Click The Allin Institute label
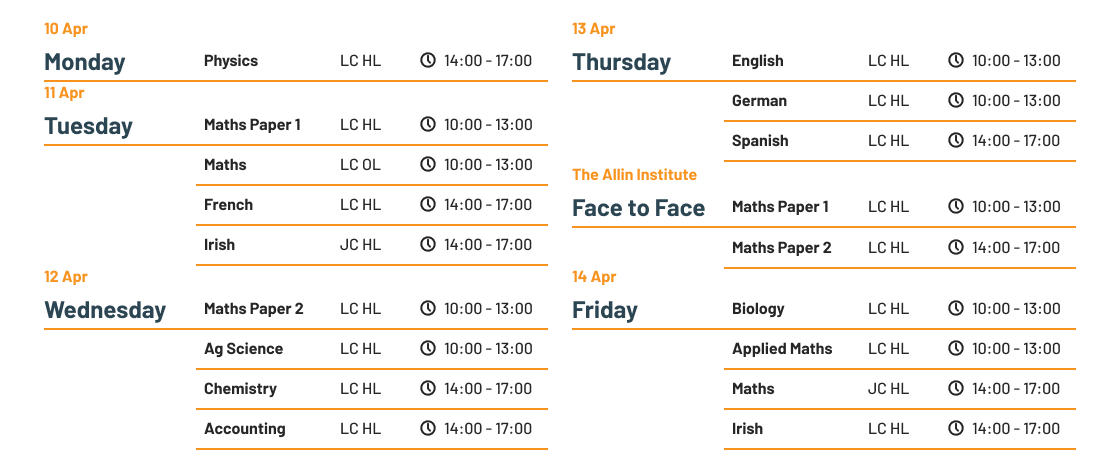Screen dimensions: 1120x464 tap(634, 175)
